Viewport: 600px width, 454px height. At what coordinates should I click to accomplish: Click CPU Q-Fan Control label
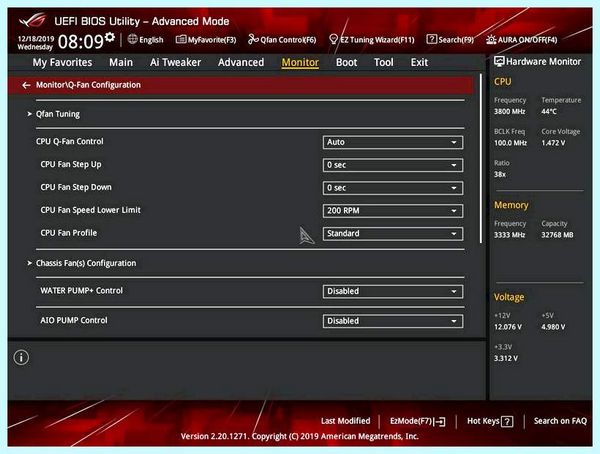click(x=70, y=142)
